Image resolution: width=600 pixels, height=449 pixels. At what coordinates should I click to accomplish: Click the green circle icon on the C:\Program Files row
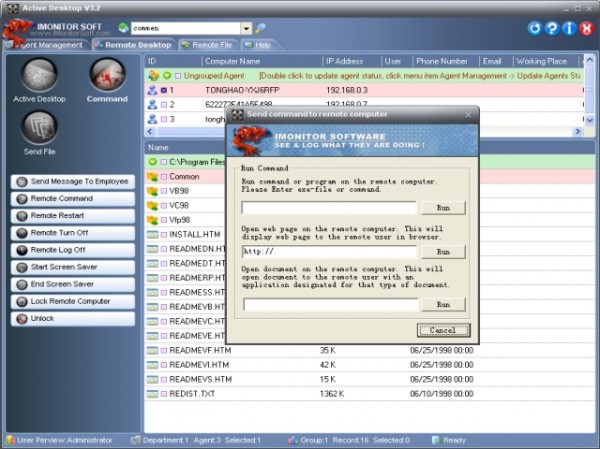coord(152,162)
